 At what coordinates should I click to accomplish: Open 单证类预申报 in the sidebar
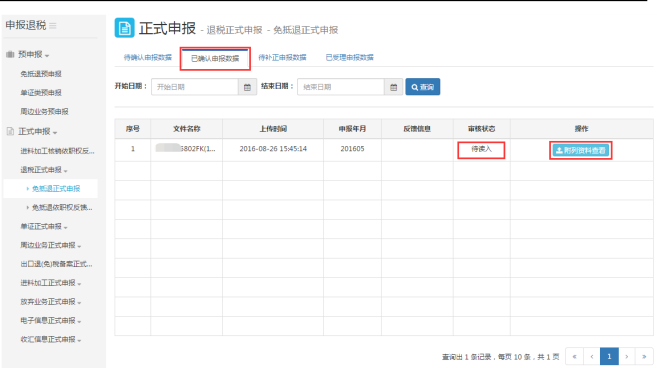point(41,93)
